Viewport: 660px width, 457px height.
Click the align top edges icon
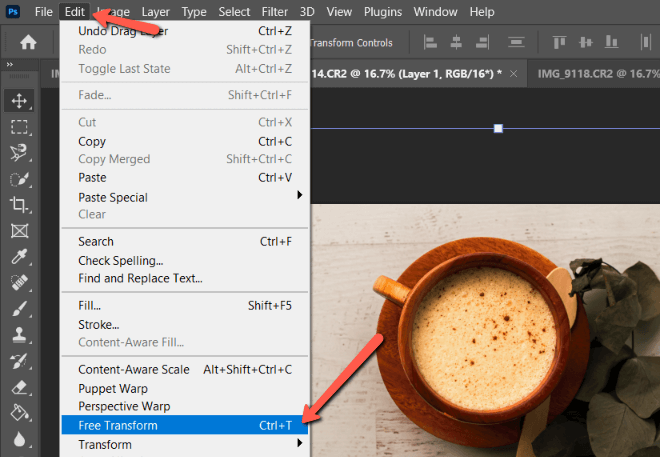559,43
